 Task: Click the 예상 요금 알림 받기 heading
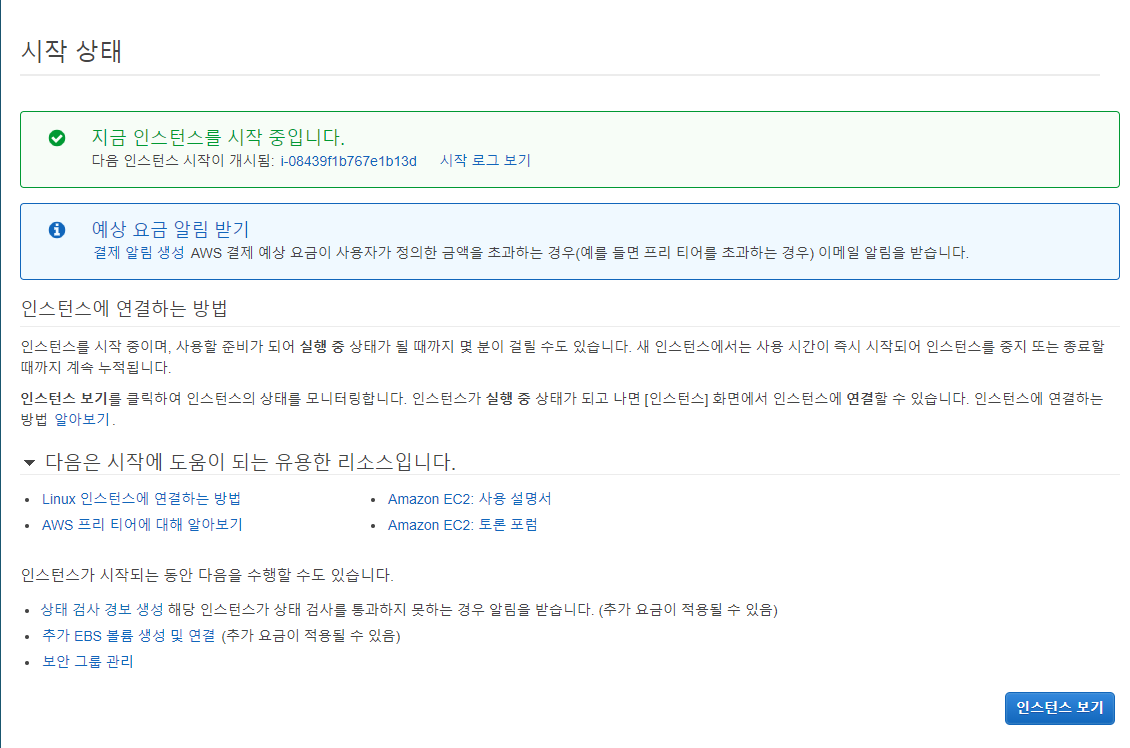[170, 229]
